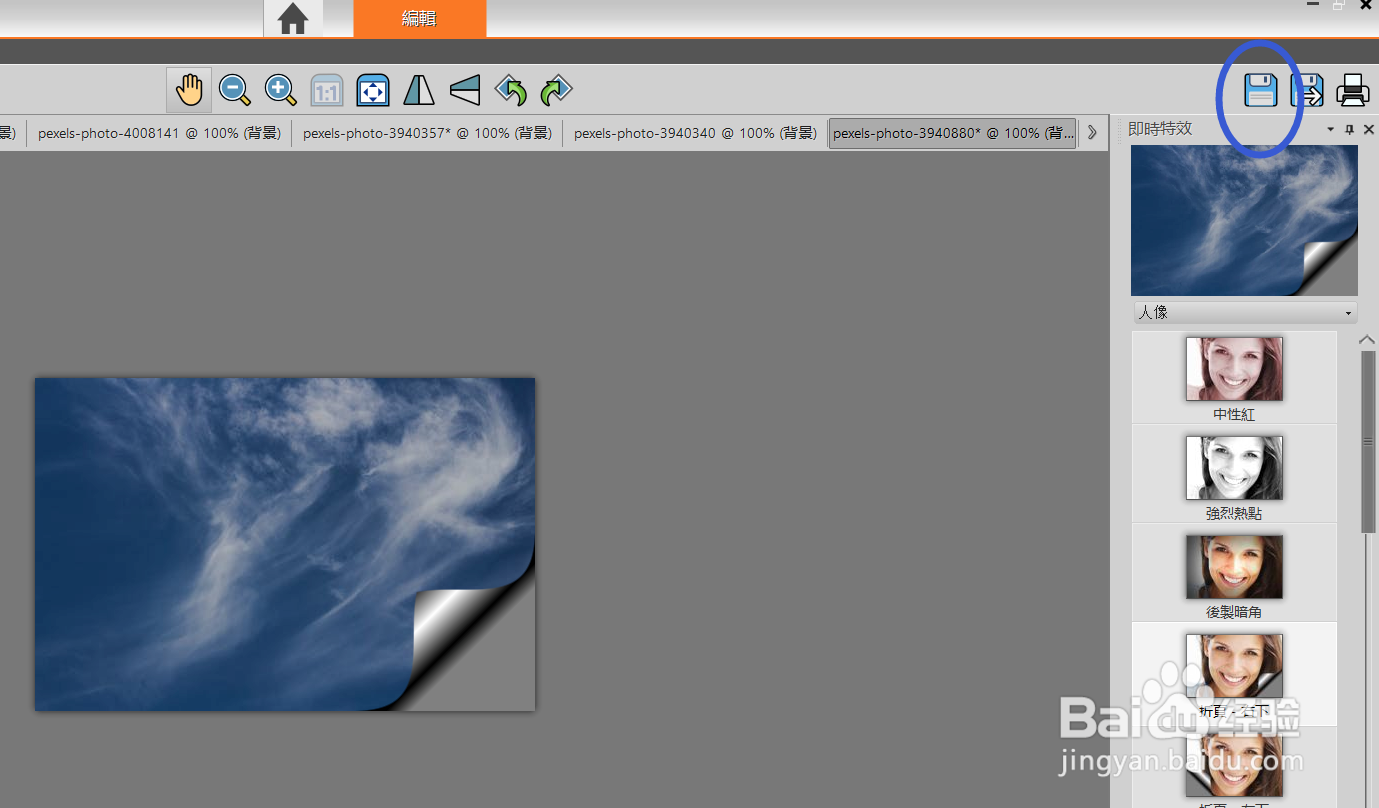Switch to the 編輯 tab

[420, 19]
